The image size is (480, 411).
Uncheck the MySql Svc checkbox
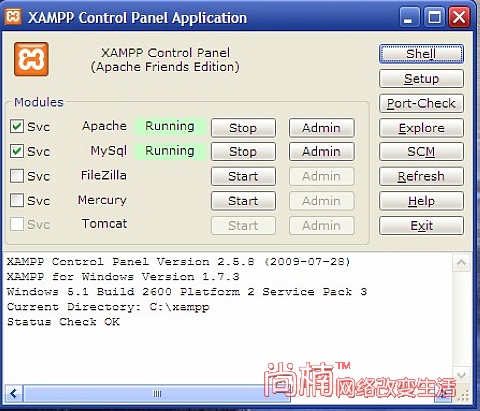(x=17, y=151)
